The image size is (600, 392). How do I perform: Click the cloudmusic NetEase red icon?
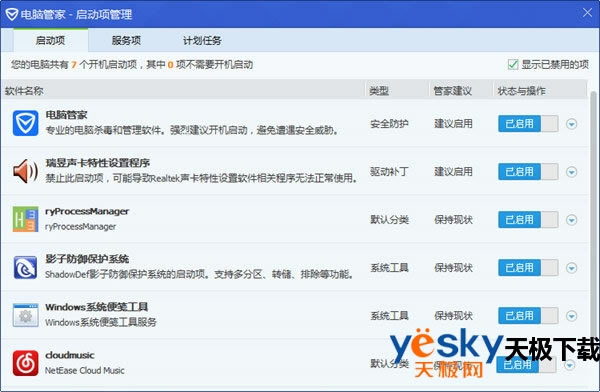(x=25, y=363)
